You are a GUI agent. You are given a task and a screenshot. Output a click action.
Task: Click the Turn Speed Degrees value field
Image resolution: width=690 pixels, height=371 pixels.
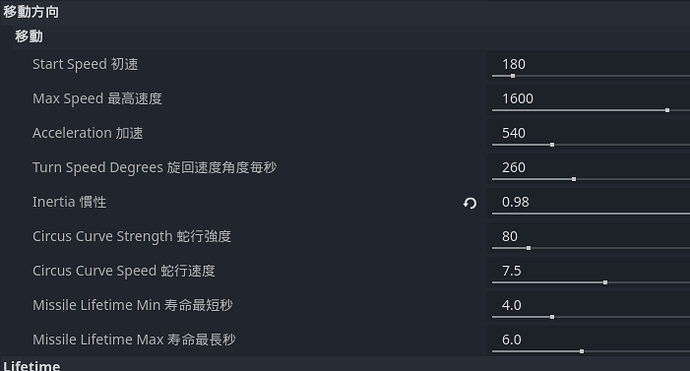pos(588,168)
